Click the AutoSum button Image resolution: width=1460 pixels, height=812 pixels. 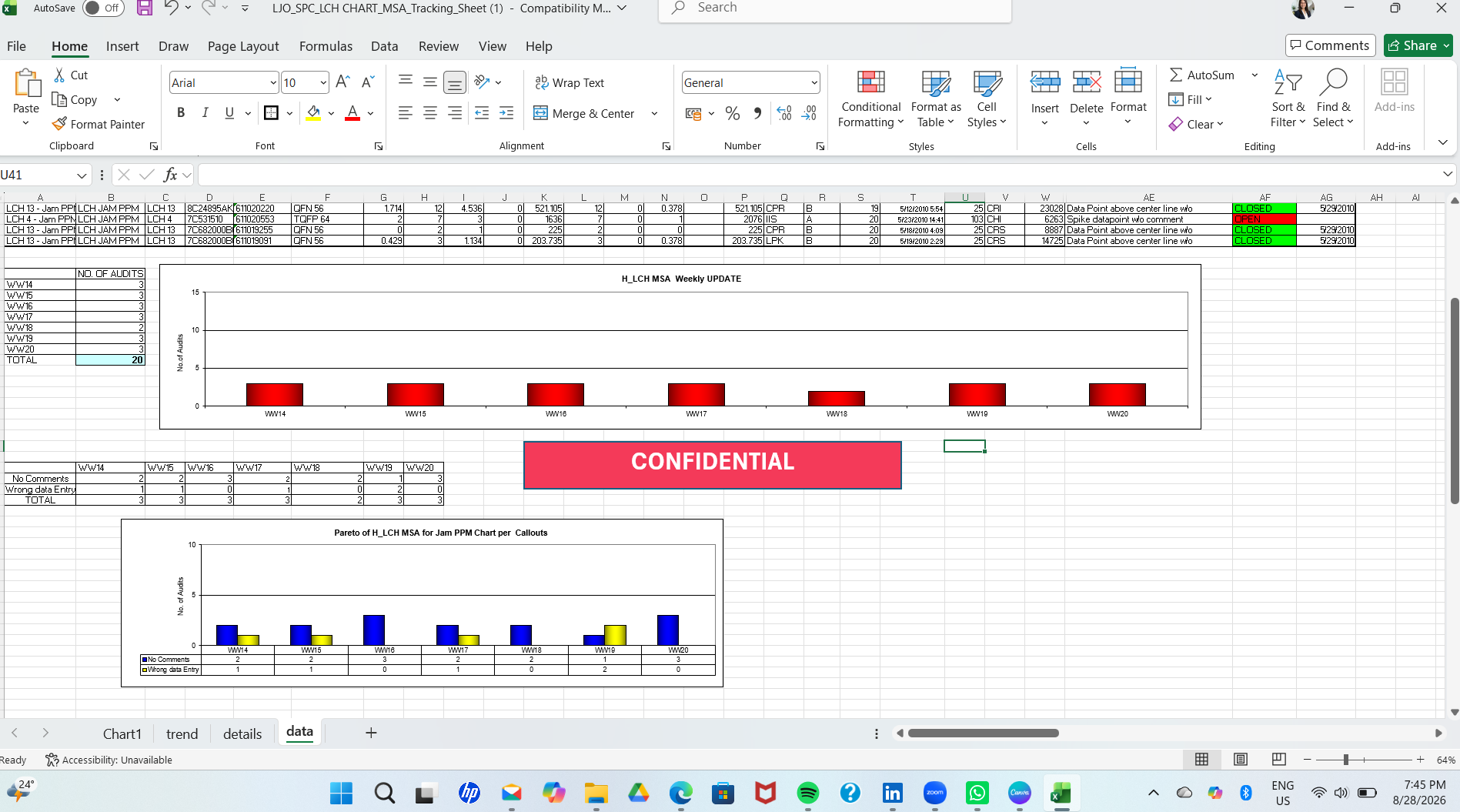coord(1202,75)
